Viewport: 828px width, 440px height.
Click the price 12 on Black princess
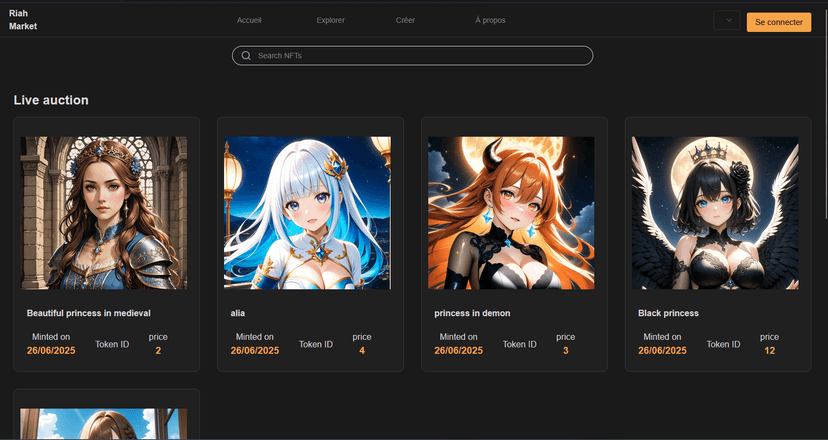pos(769,351)
